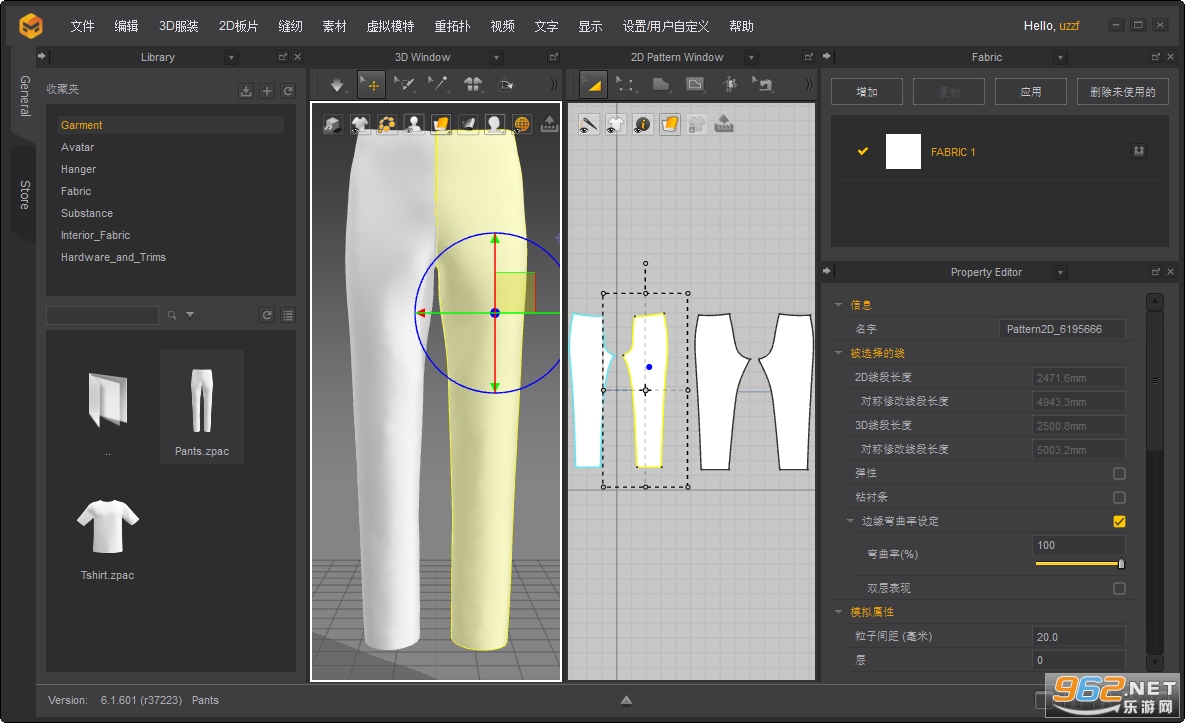The image size is (1185, 723).
Task: Click the 增加 button in Fabric panel
Action: [x=867, y=91]
